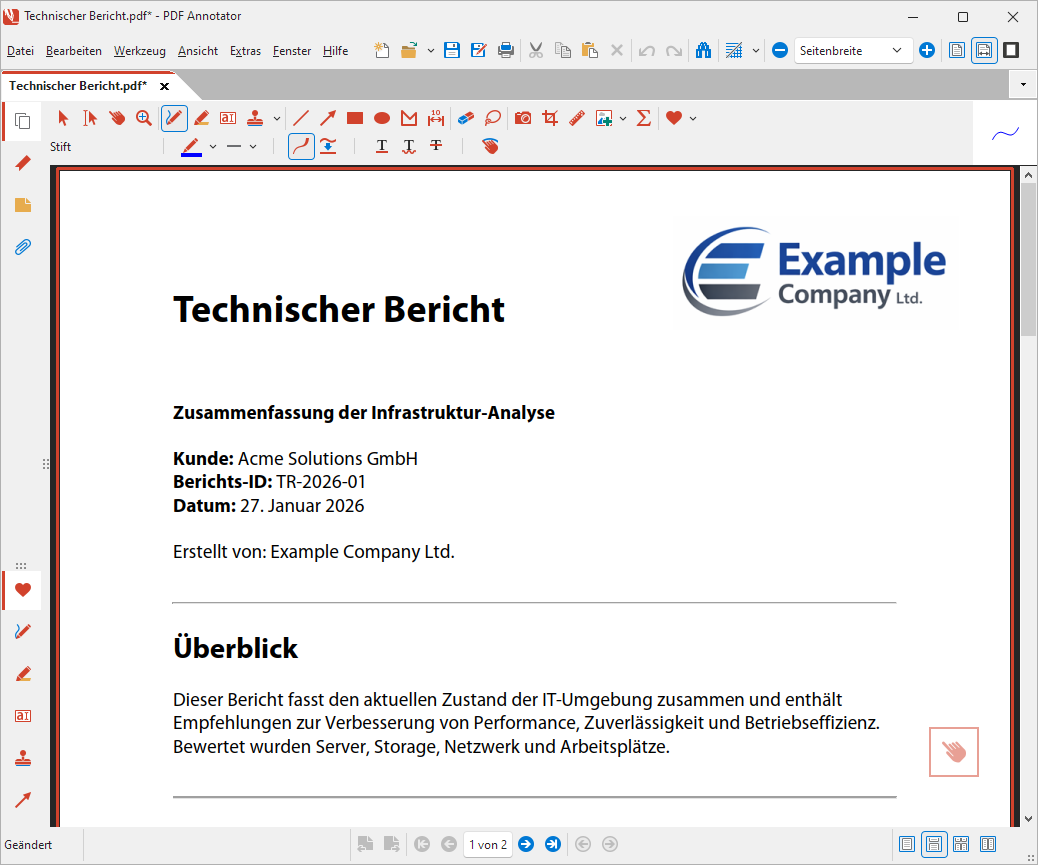
Task: Toggle the smooth freehand curve option
Action: tap(301, 146)
